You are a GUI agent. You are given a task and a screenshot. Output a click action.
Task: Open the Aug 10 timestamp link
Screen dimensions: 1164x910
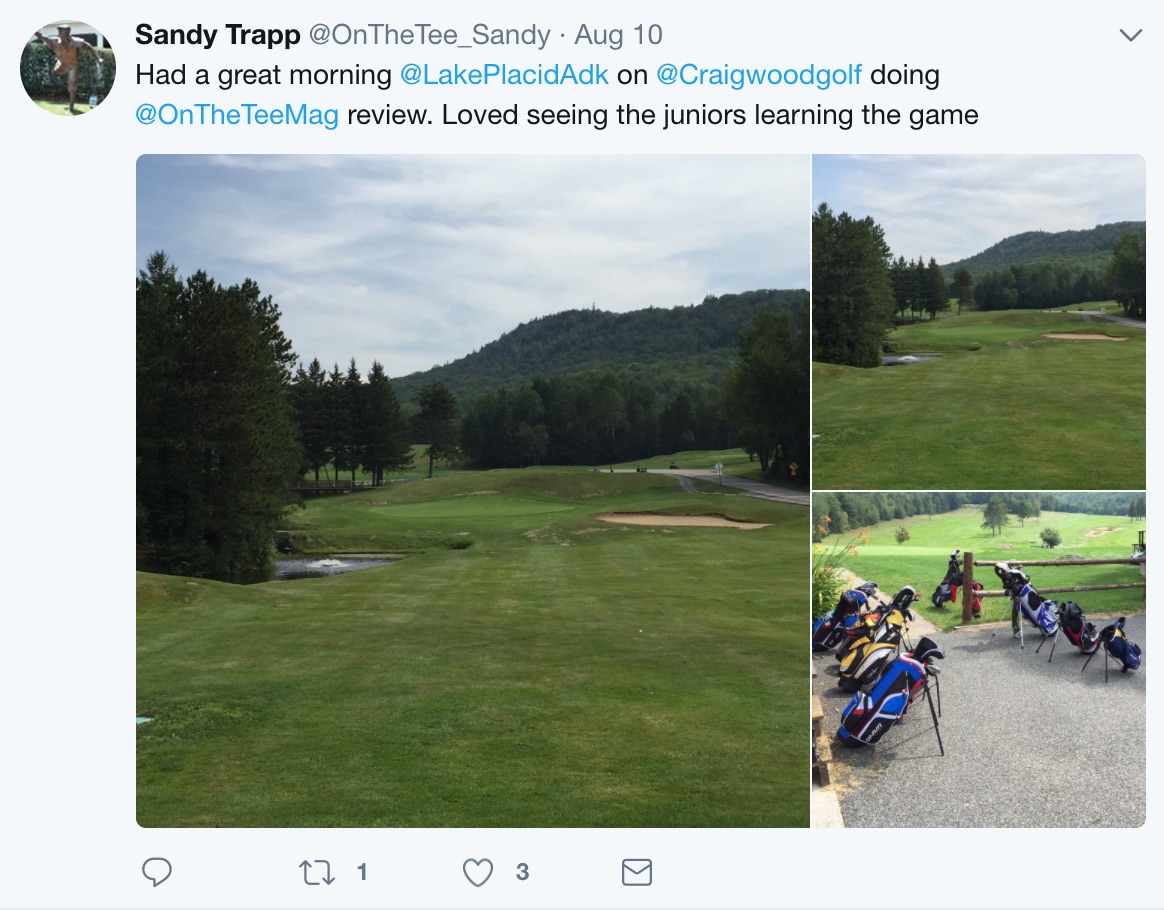[618, 35]
